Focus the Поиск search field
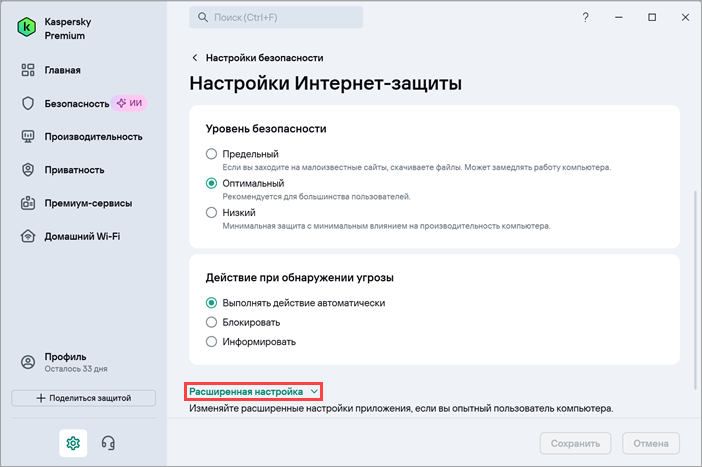This screenshot has height=467, width=702. coord(276,17)
